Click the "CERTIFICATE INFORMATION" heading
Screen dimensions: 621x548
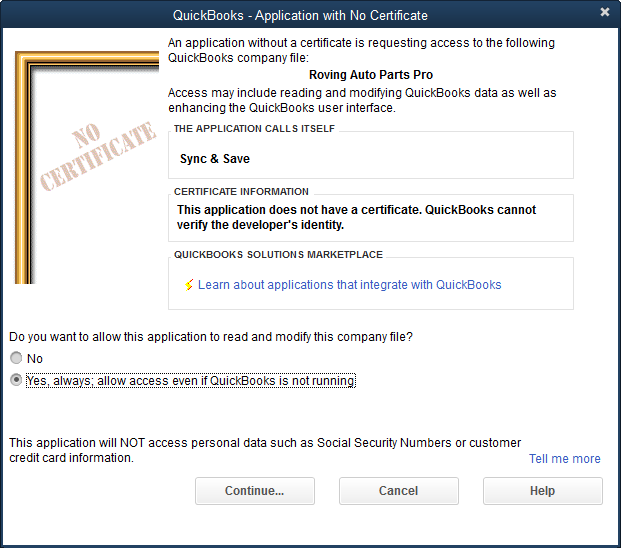point(241,192)
